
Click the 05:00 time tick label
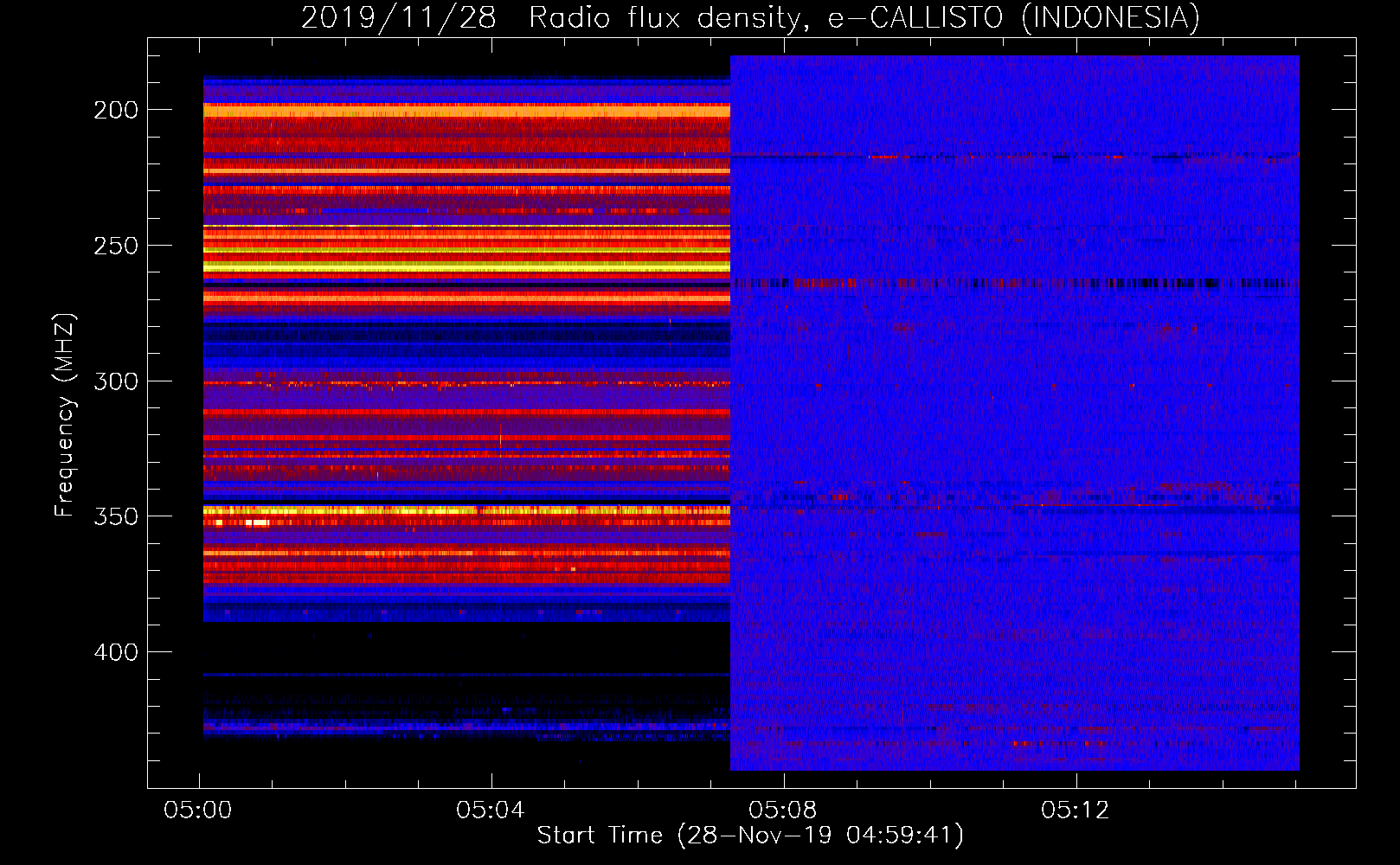coord(198,811)
